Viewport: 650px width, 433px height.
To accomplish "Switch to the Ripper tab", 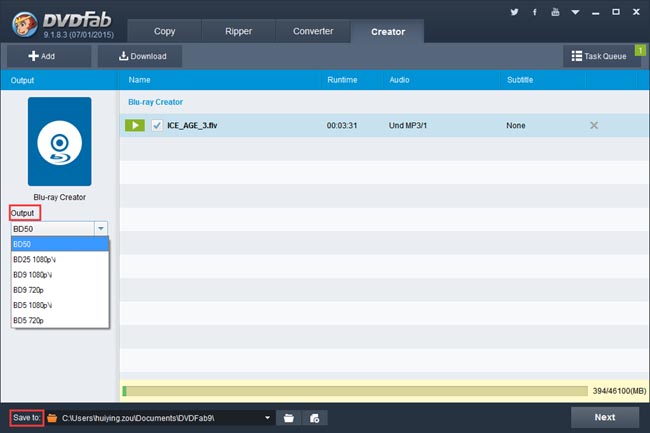I will tap(238, 31).
